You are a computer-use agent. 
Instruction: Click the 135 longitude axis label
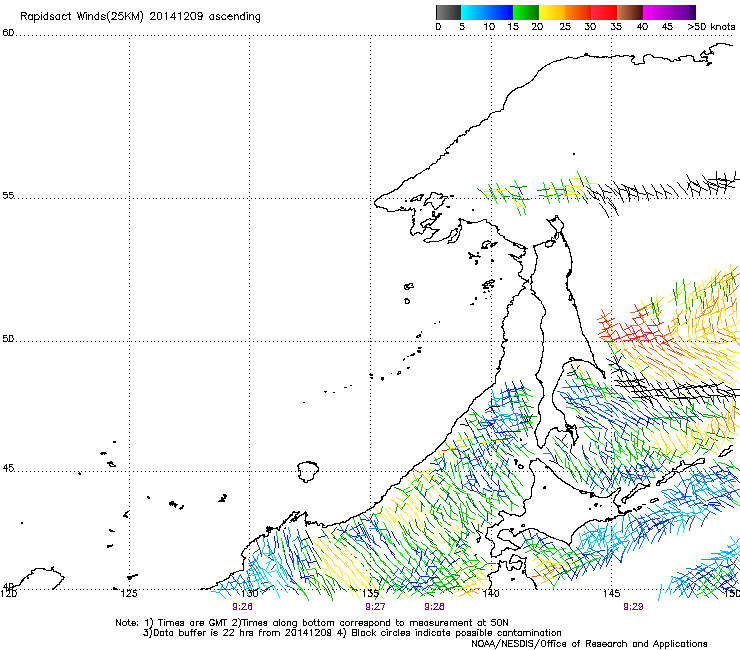point(370,593)
